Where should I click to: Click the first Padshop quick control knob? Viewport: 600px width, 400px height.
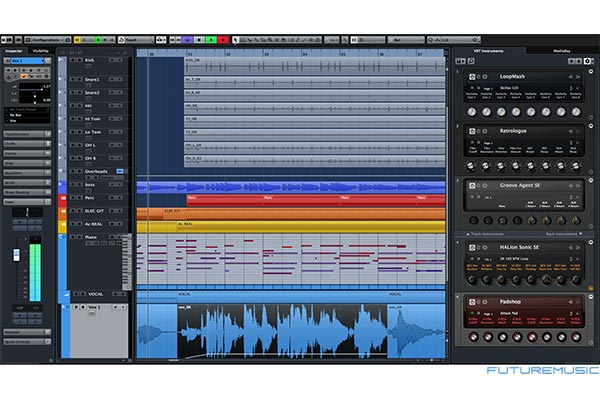[474, 337]
